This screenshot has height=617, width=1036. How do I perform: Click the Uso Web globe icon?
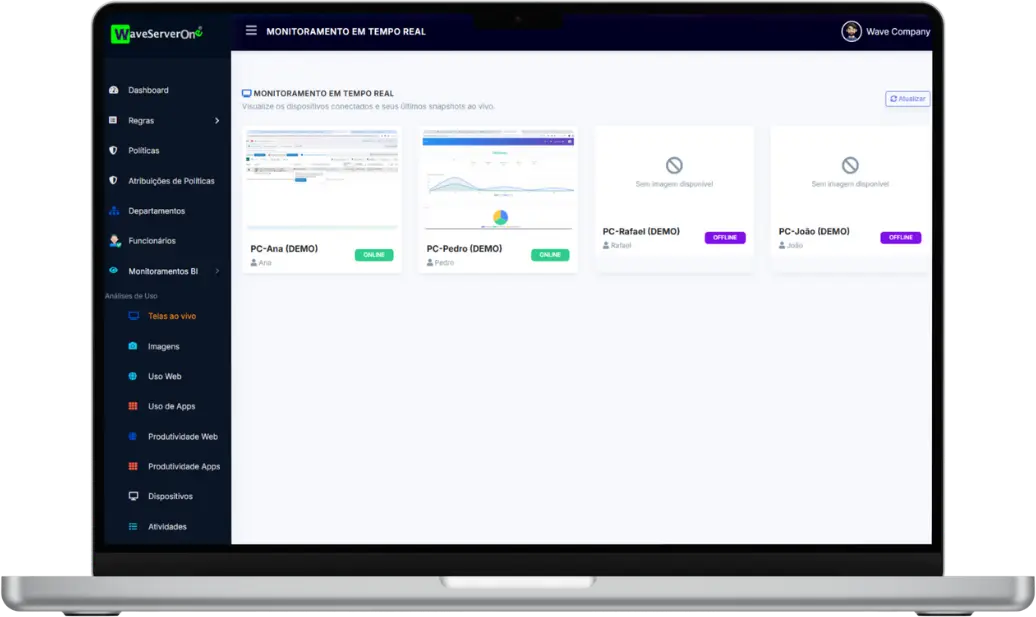click(x=133, y=377)
